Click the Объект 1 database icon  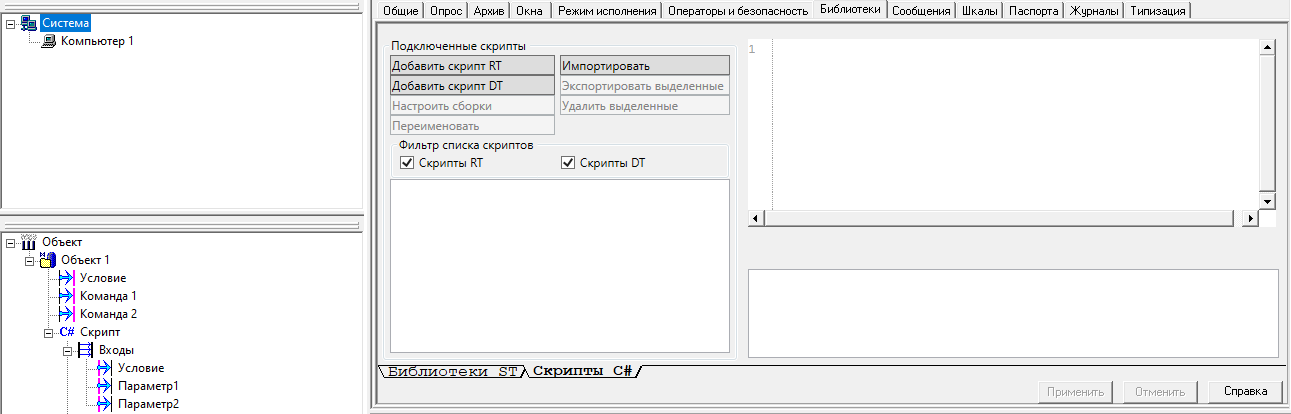click(48, 260)
